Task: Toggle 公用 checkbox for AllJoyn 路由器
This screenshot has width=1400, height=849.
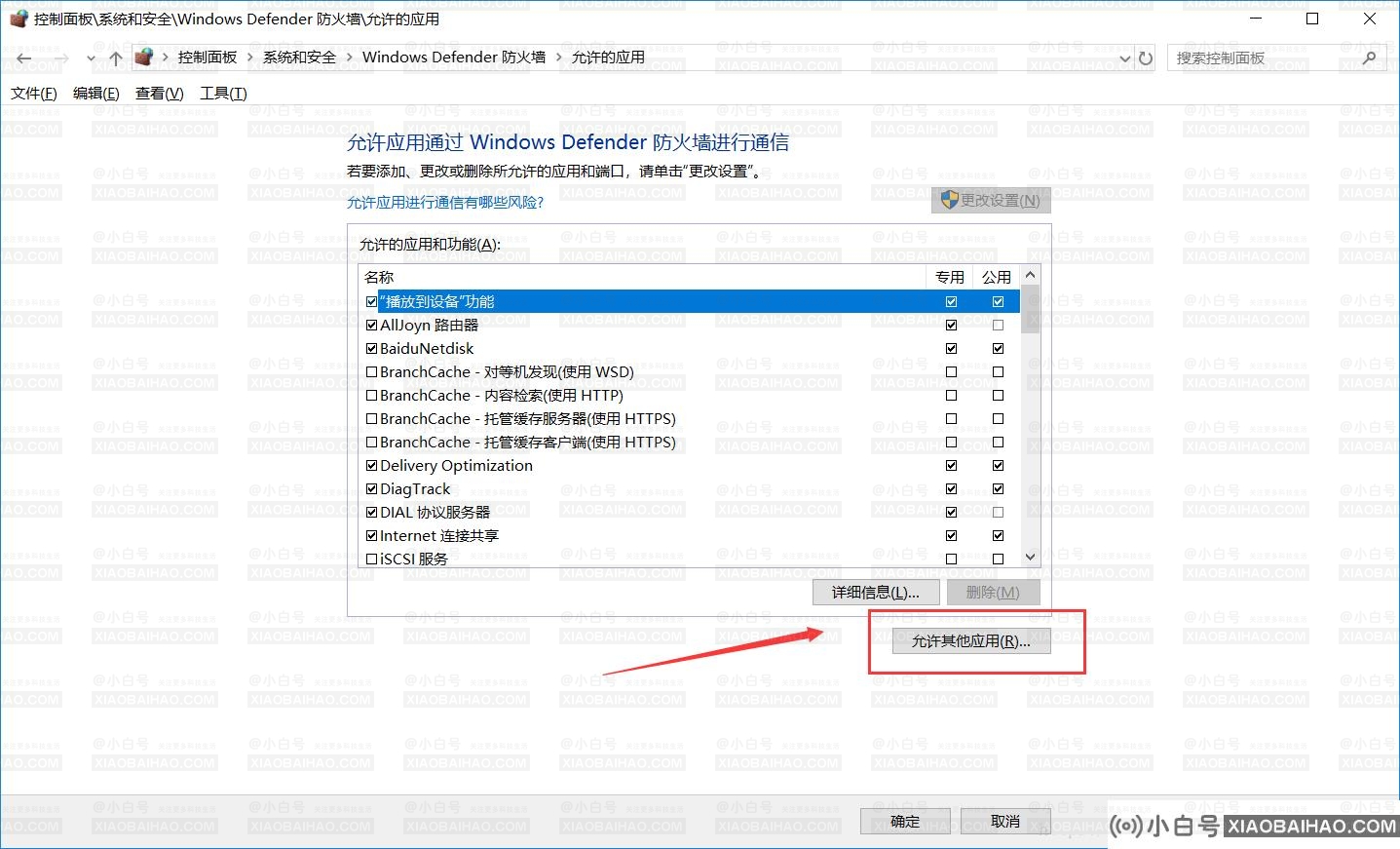Action: pyautogui.click(x=998, y=326)
